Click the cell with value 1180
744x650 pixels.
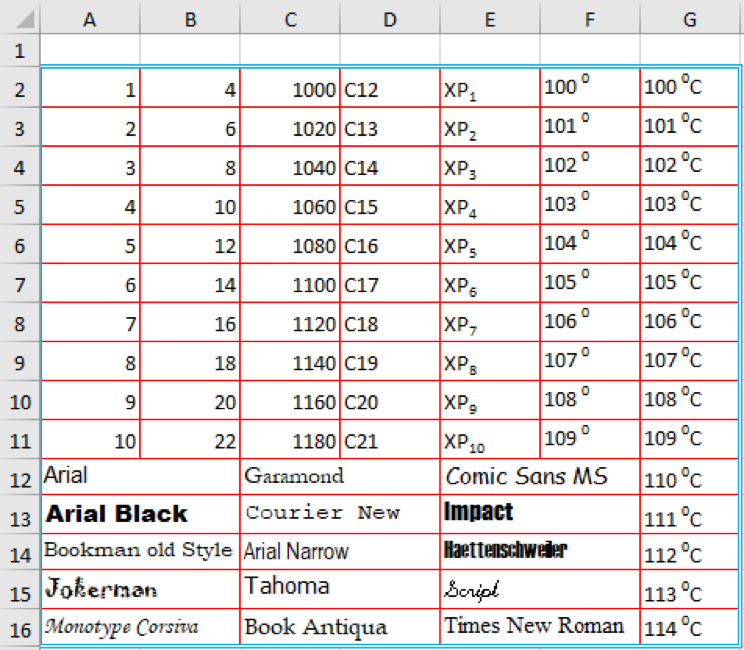pyautogui.click(x=290, y=441)
